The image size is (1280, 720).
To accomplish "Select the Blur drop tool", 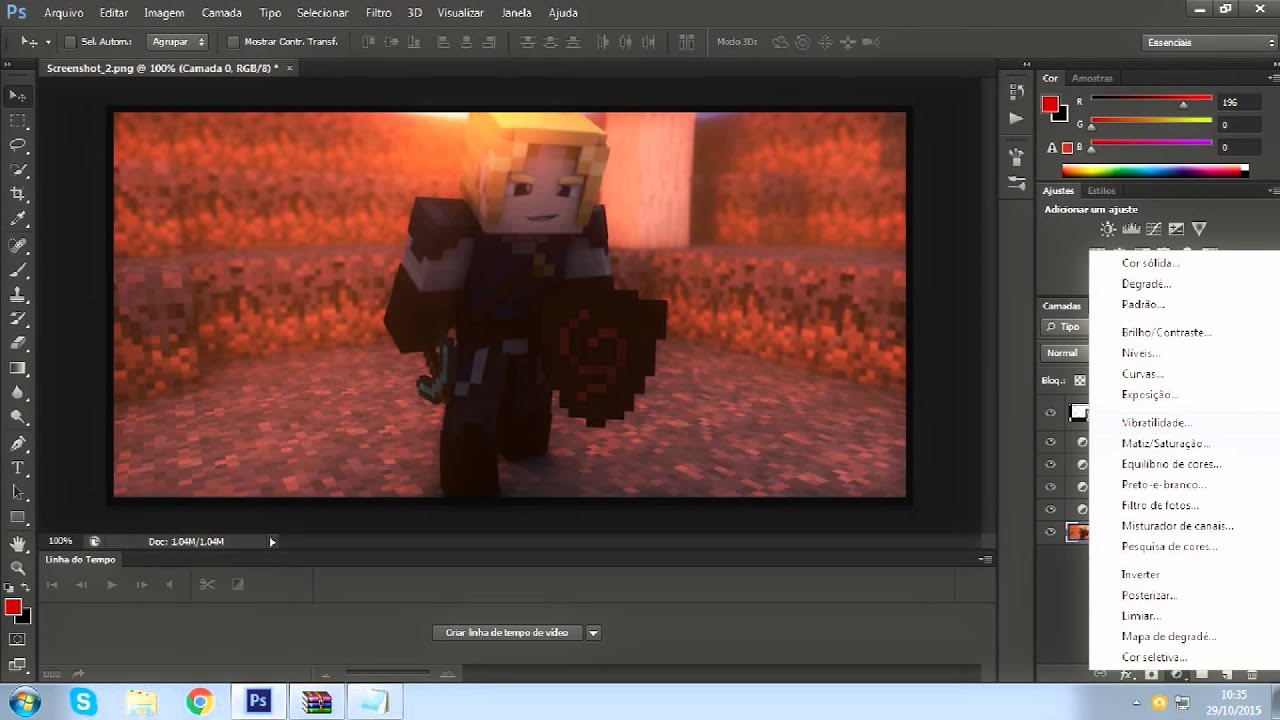I will [x=18, y=393].
